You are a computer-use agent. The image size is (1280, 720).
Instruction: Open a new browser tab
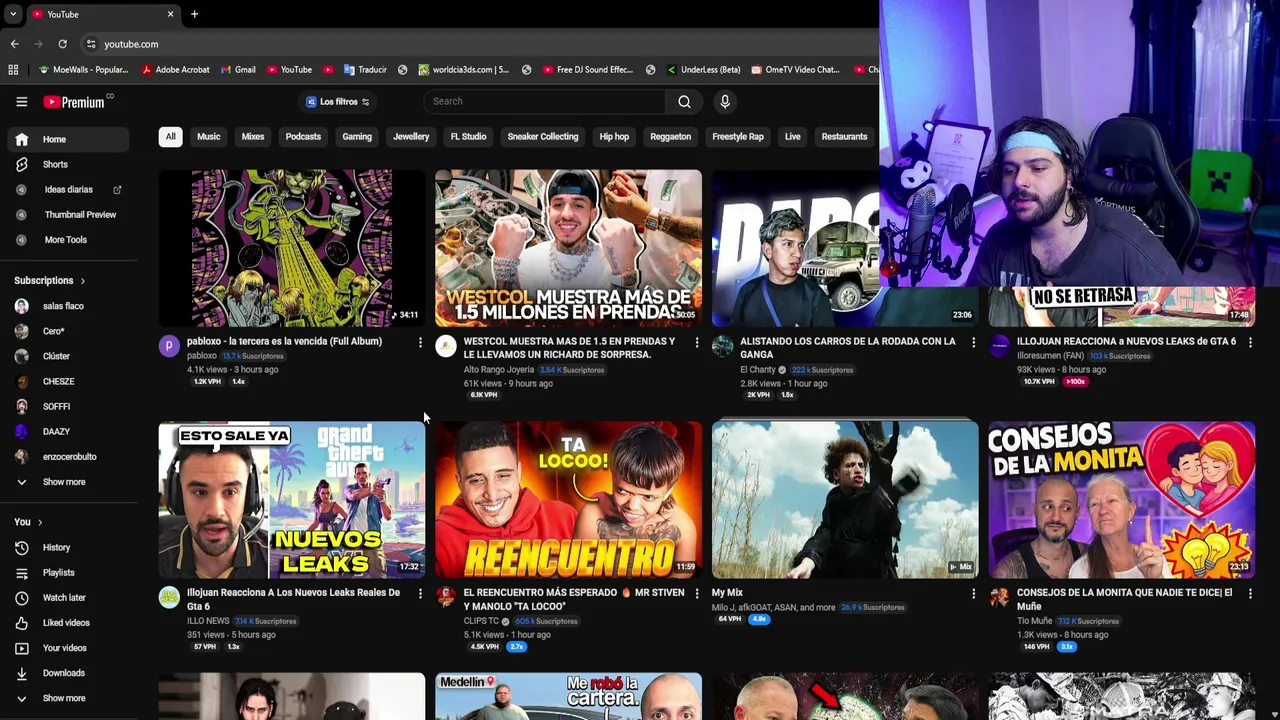[x=194, y=14]
